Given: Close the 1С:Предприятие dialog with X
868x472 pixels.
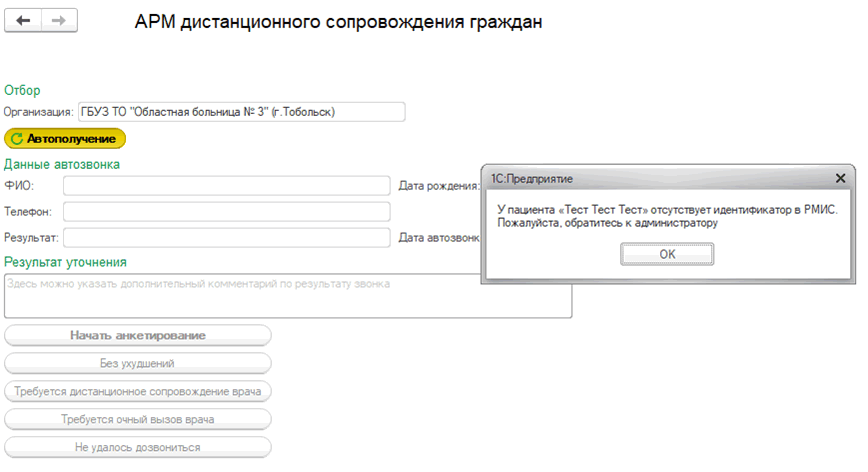Looking at the screenshot, I should coord(841,178).
